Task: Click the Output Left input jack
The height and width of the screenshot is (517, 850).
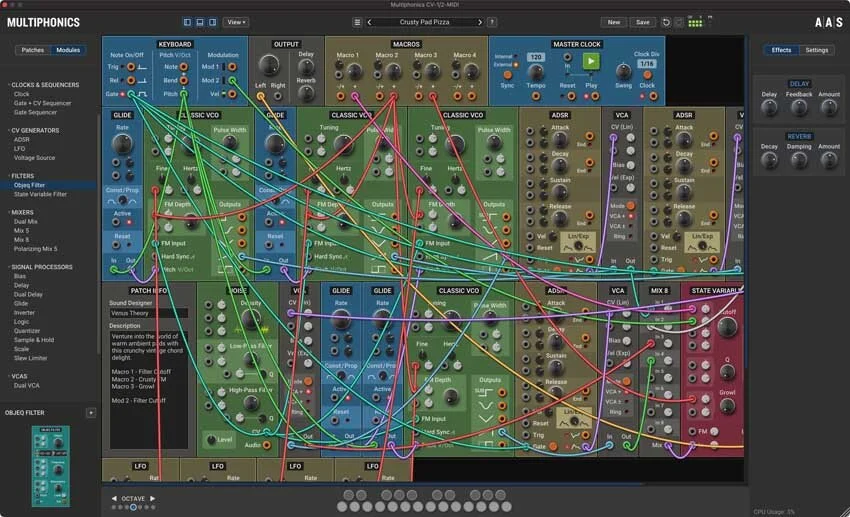Action: (261, 96)
